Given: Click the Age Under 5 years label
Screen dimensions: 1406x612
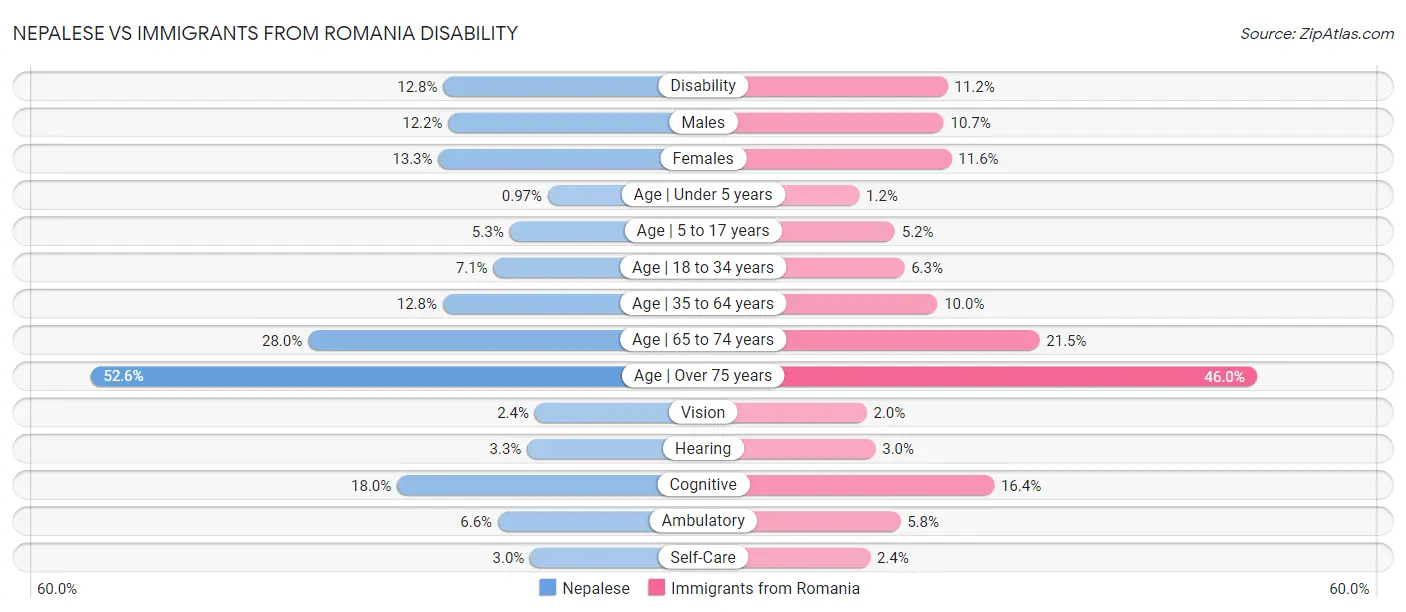Looking at the screenshot, I should (703, 194).
